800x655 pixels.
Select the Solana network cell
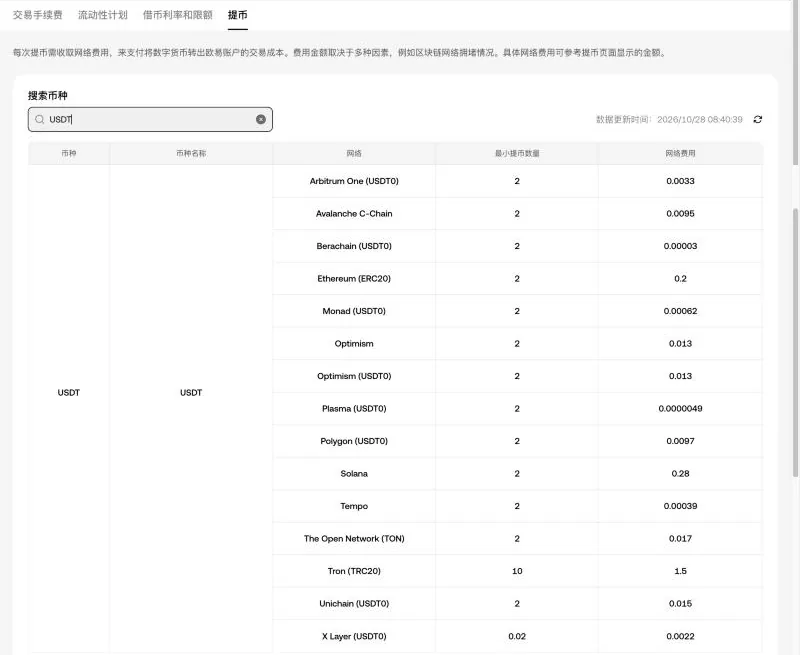pyautogui.click(x=354, y=473)
